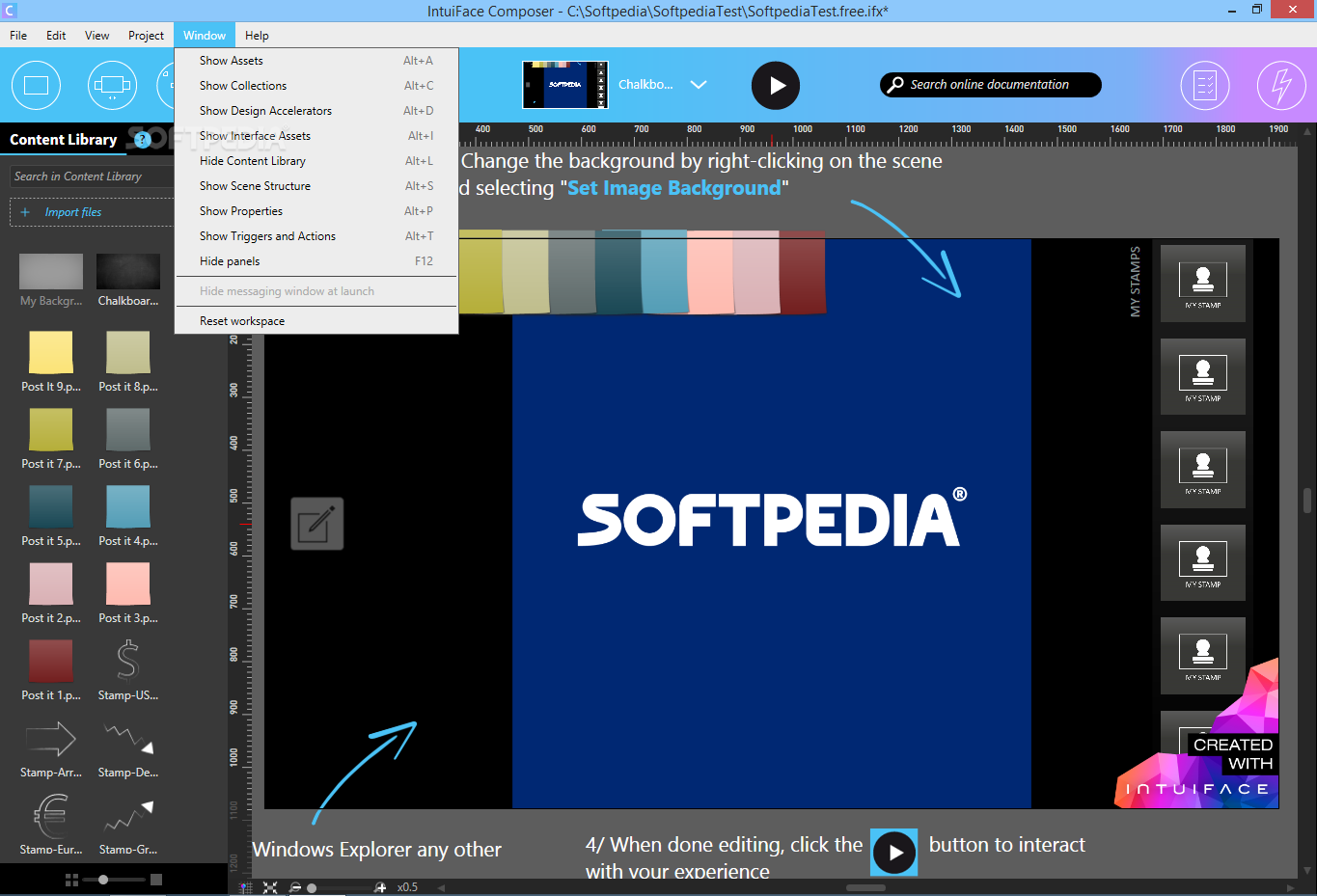Choose Show Triggers and Actions entry
This screenshot has height=896, width=1317.
click(316, 236)
